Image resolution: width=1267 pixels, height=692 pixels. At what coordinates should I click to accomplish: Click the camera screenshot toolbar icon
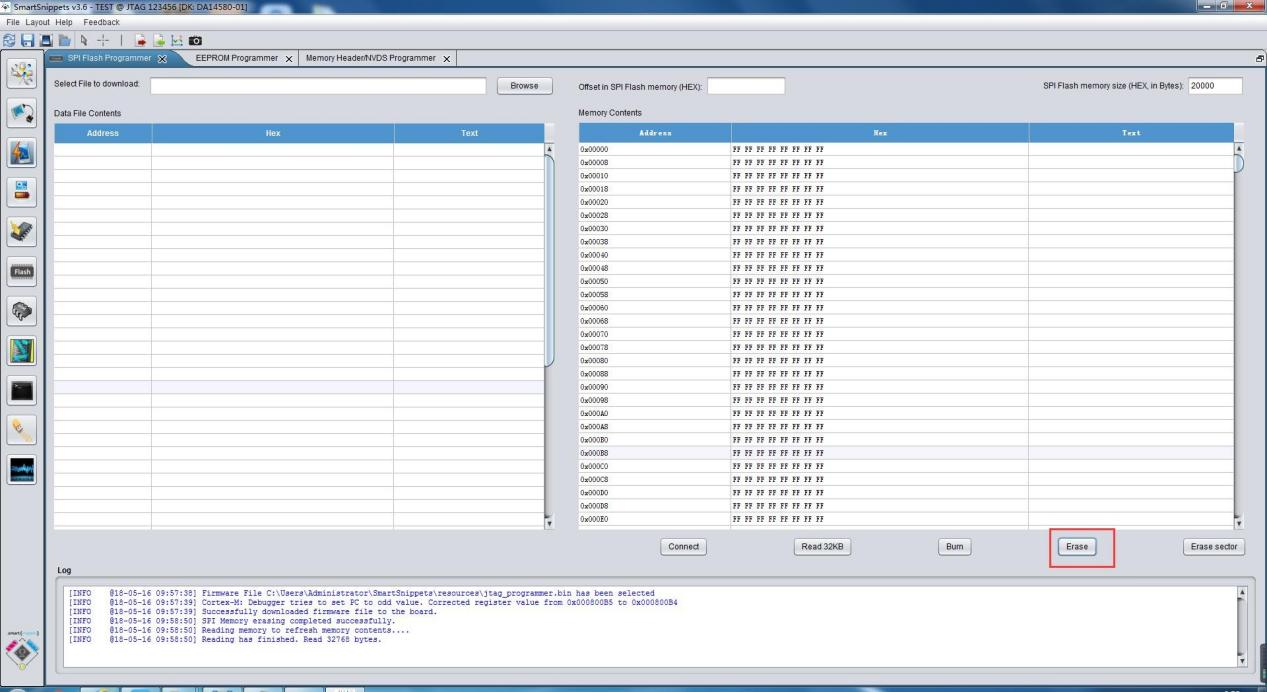(x=196, y=41)
